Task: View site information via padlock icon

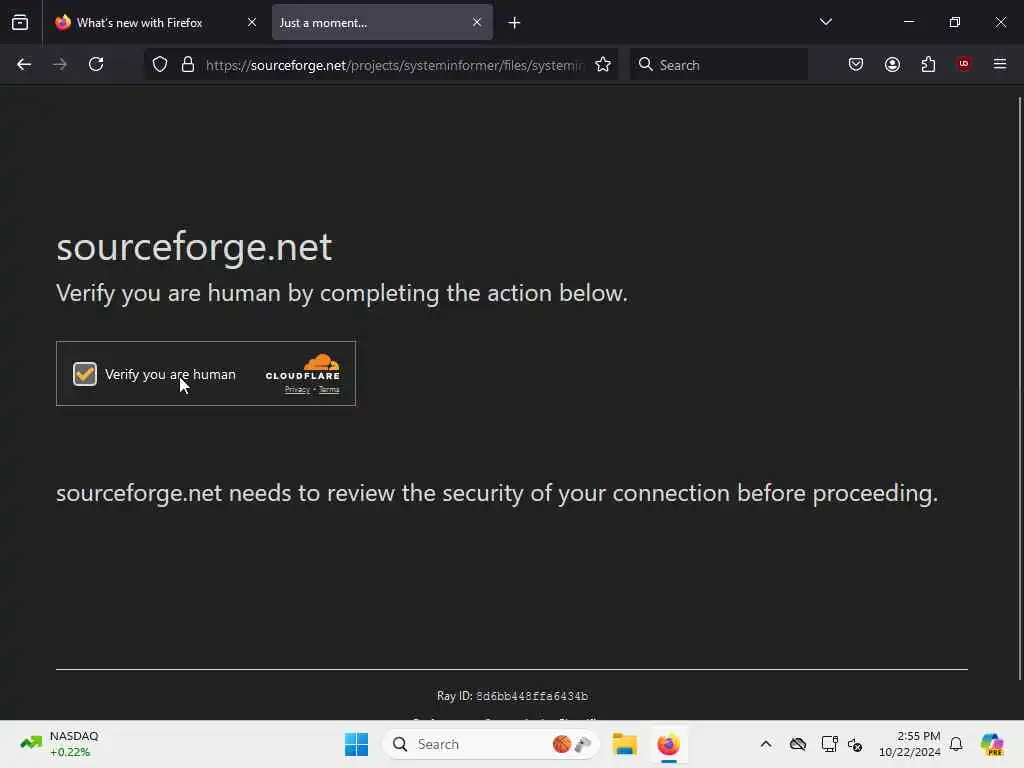Action: pos(187,64)
